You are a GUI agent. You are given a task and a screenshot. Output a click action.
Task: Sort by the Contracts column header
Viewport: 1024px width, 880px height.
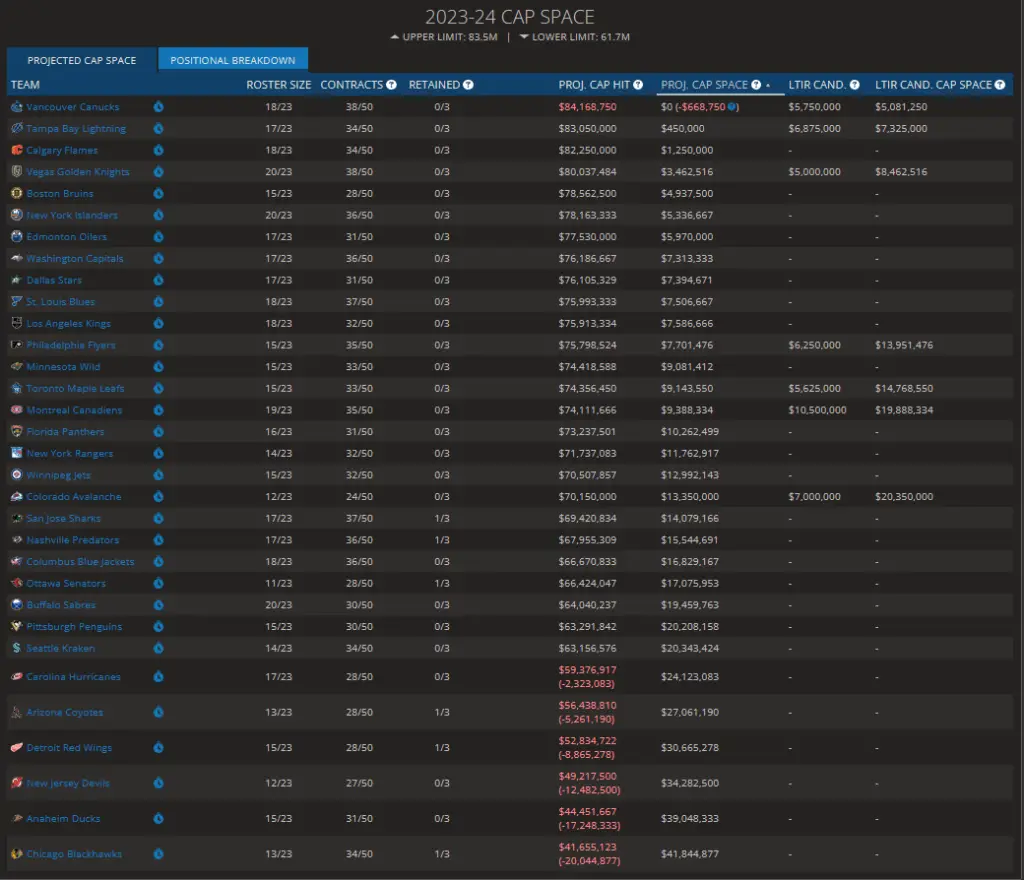pyautogui.click(x=351, y=85)
